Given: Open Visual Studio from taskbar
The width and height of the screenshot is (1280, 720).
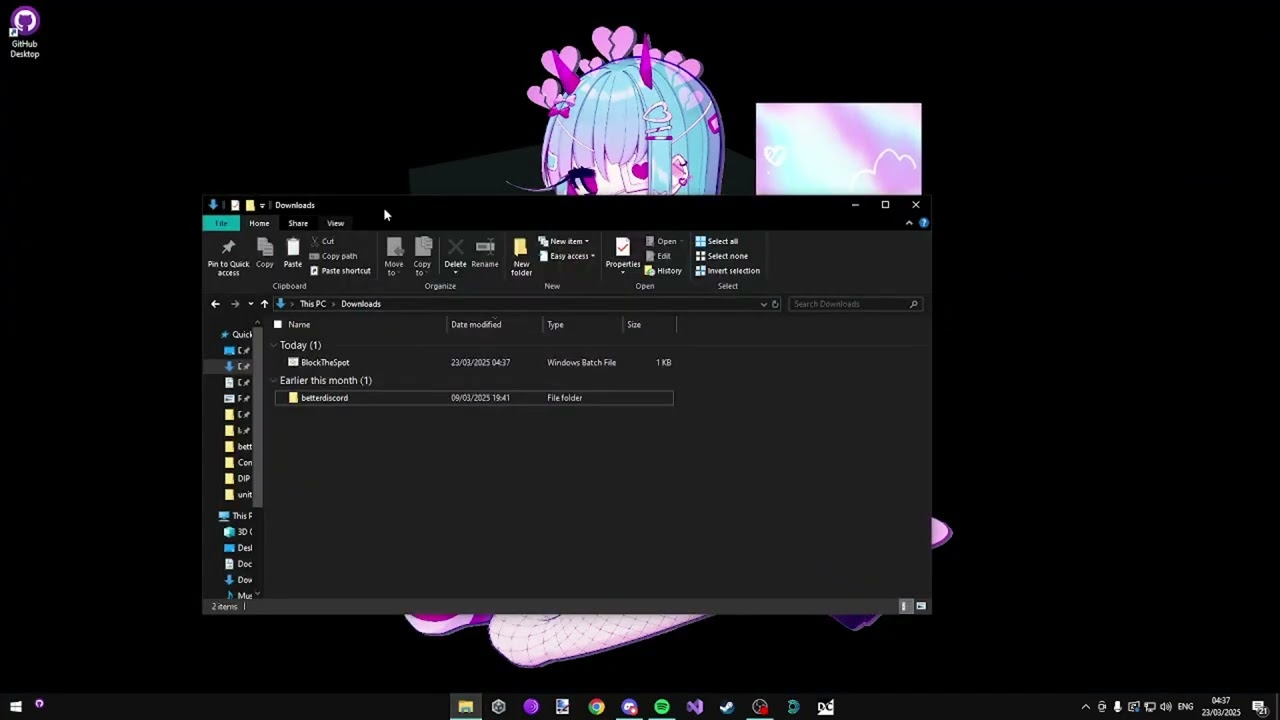Looking at the screenshot, I should point(695,707).
